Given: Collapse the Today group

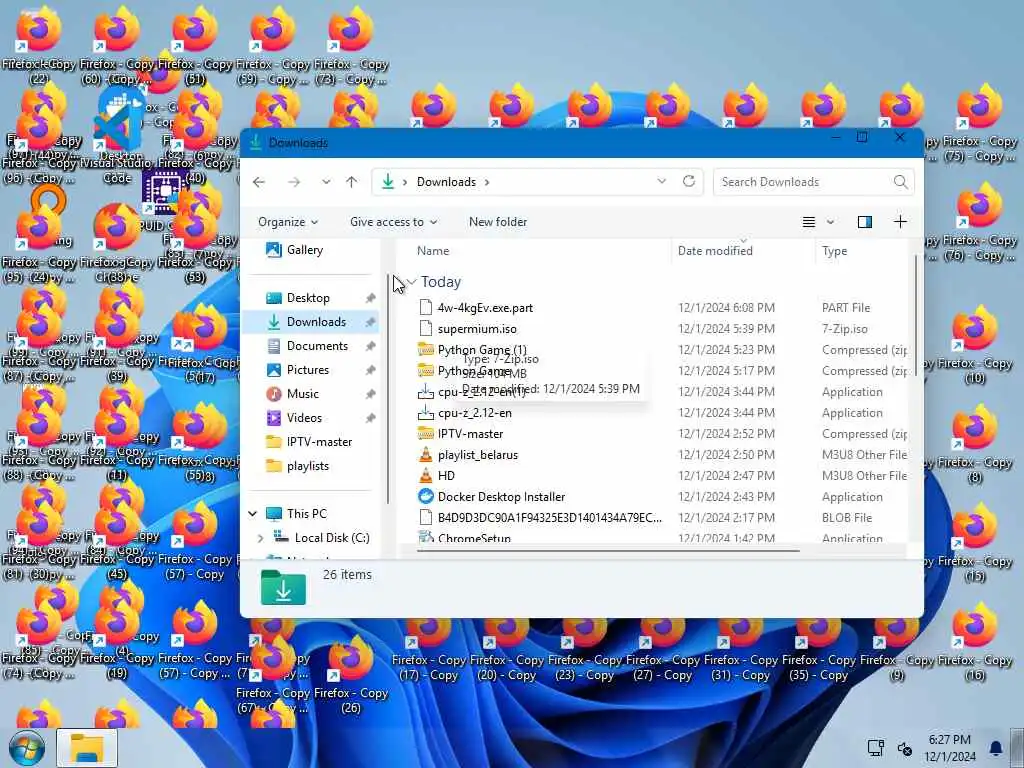Looking at the screenshot, I should tap(411, 282).
